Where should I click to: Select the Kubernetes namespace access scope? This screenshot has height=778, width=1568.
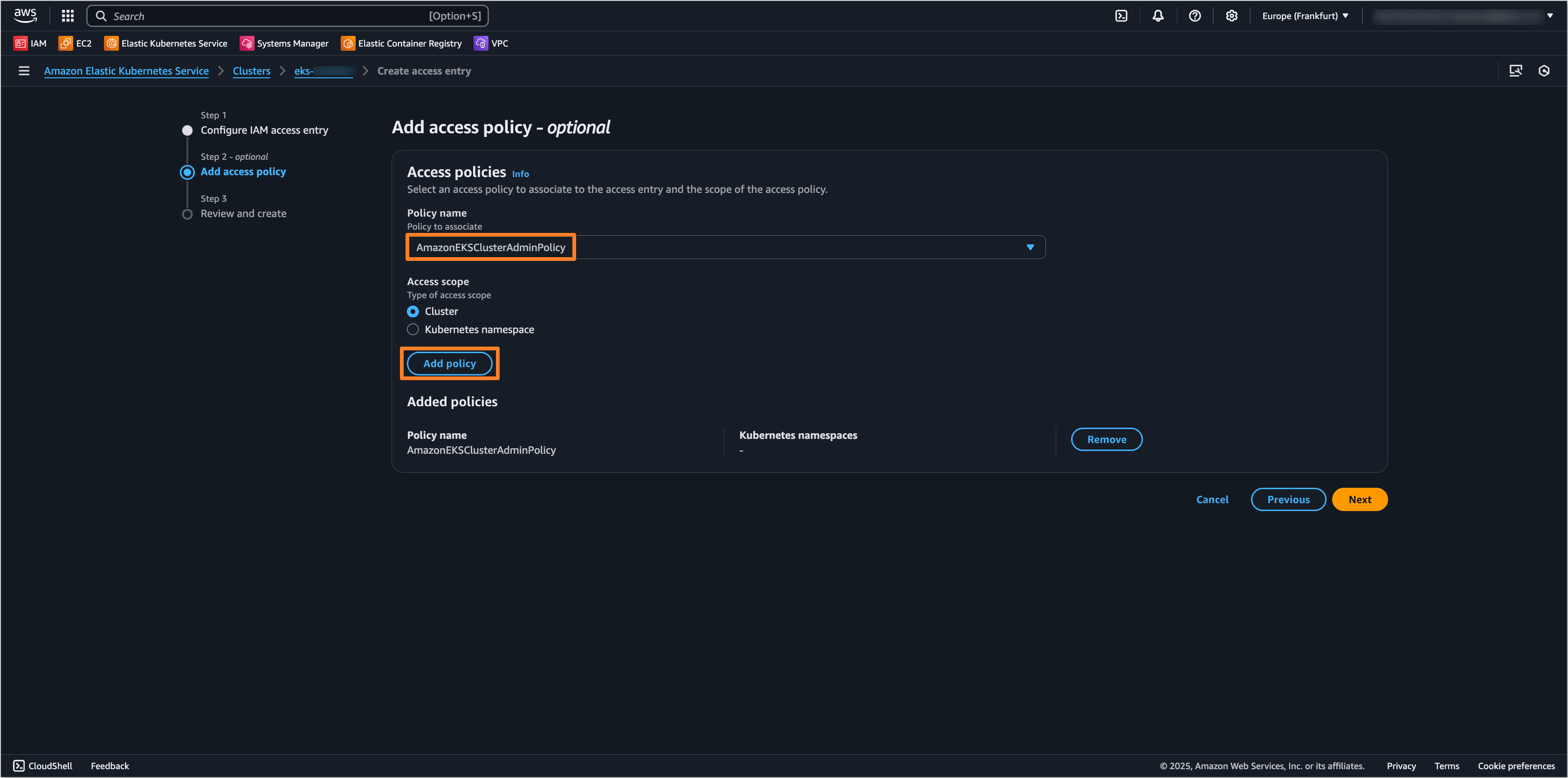click(413, 329)
